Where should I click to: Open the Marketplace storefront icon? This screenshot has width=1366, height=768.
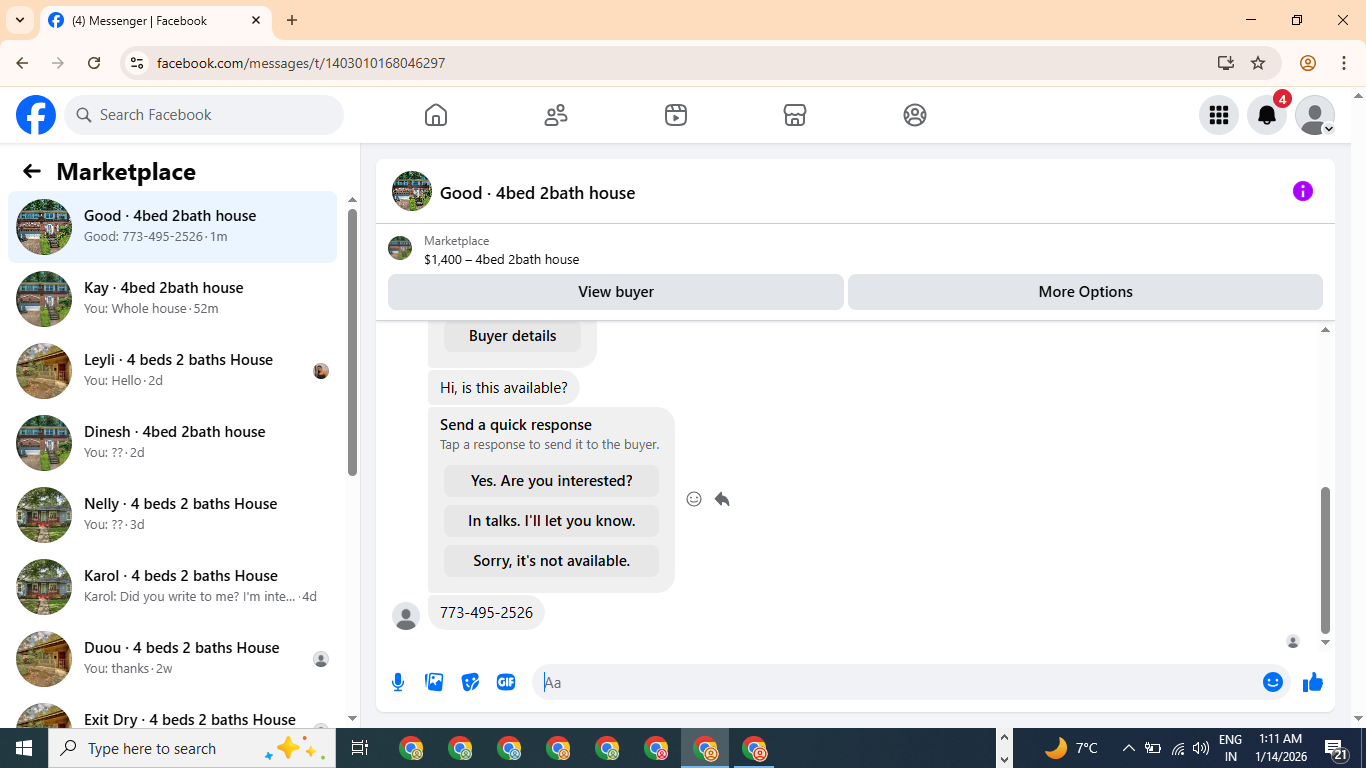[795, 115]
